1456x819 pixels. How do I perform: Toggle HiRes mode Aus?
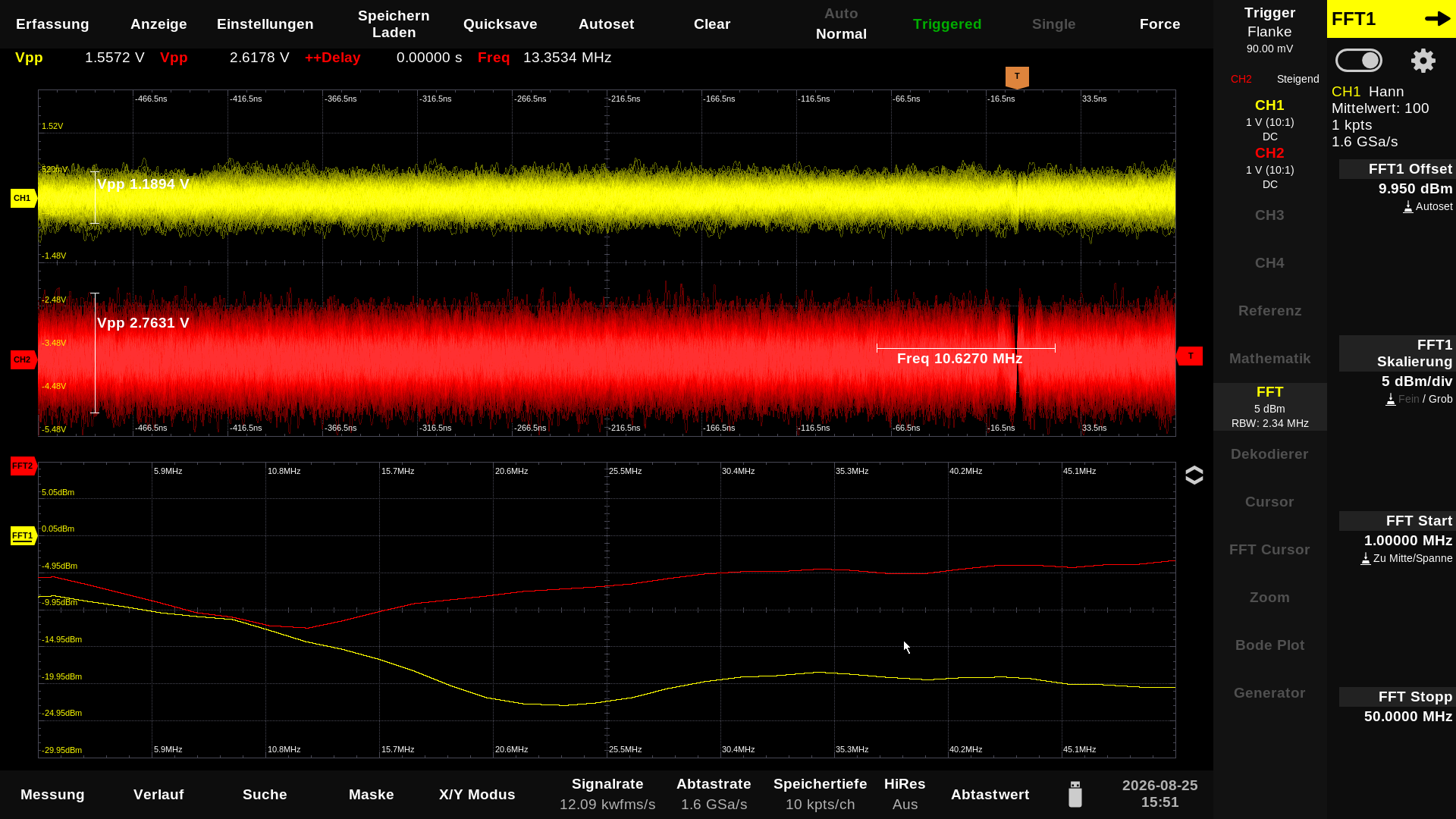[905, 794]
